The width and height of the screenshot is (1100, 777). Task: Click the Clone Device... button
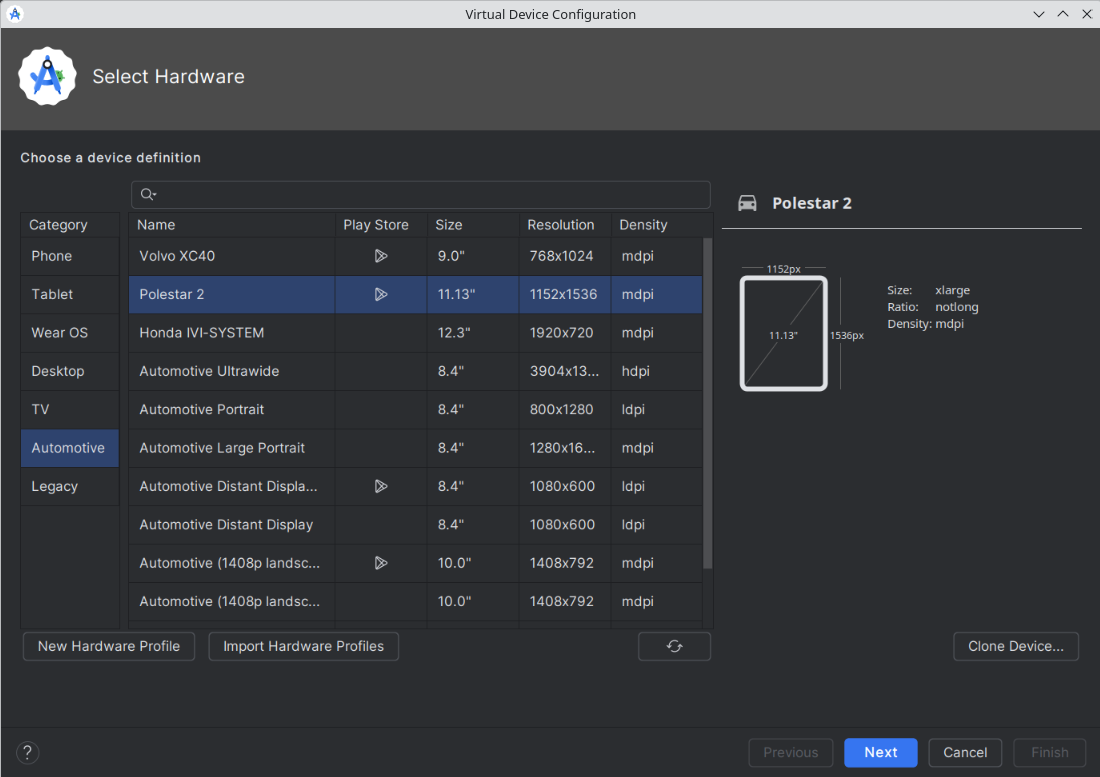click(x=1016, y=646)
